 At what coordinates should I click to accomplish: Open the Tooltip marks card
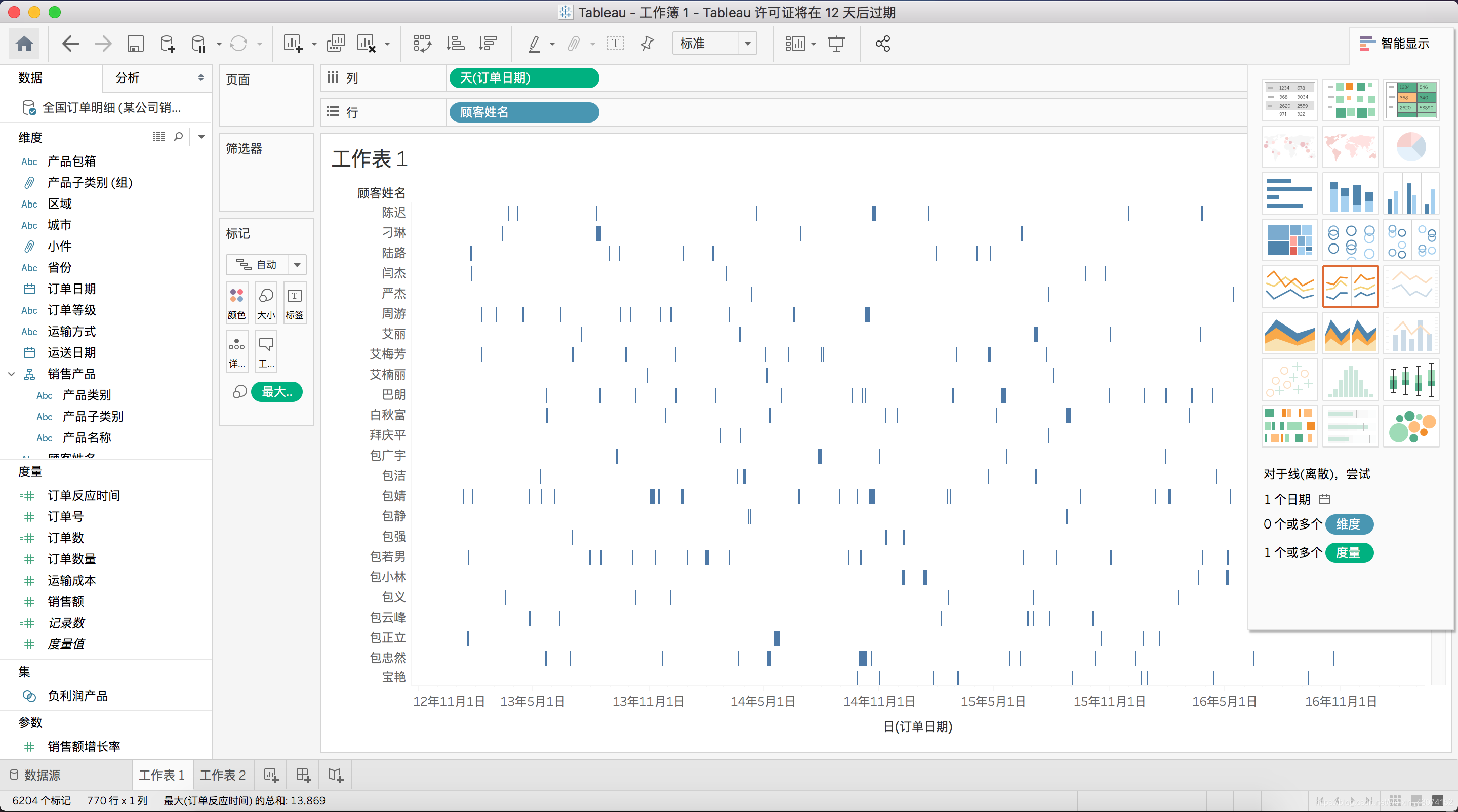[266, 351]
